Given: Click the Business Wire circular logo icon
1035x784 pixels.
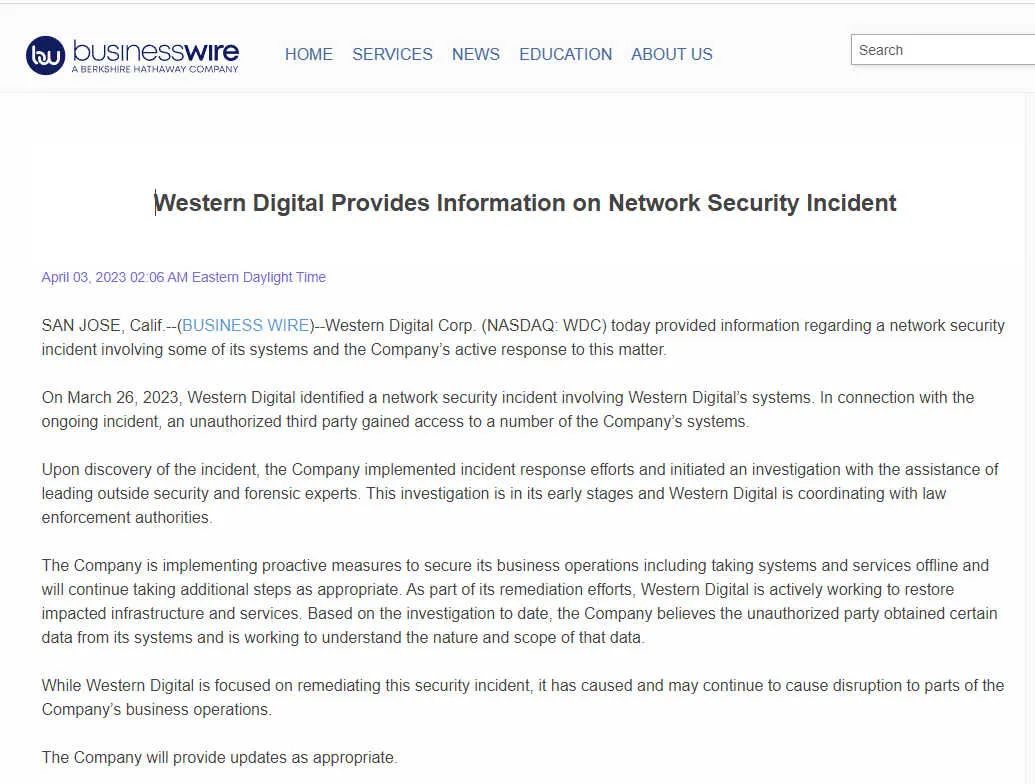Looking at the screenshot, I should pyautogui.click(x=46, y=55).
